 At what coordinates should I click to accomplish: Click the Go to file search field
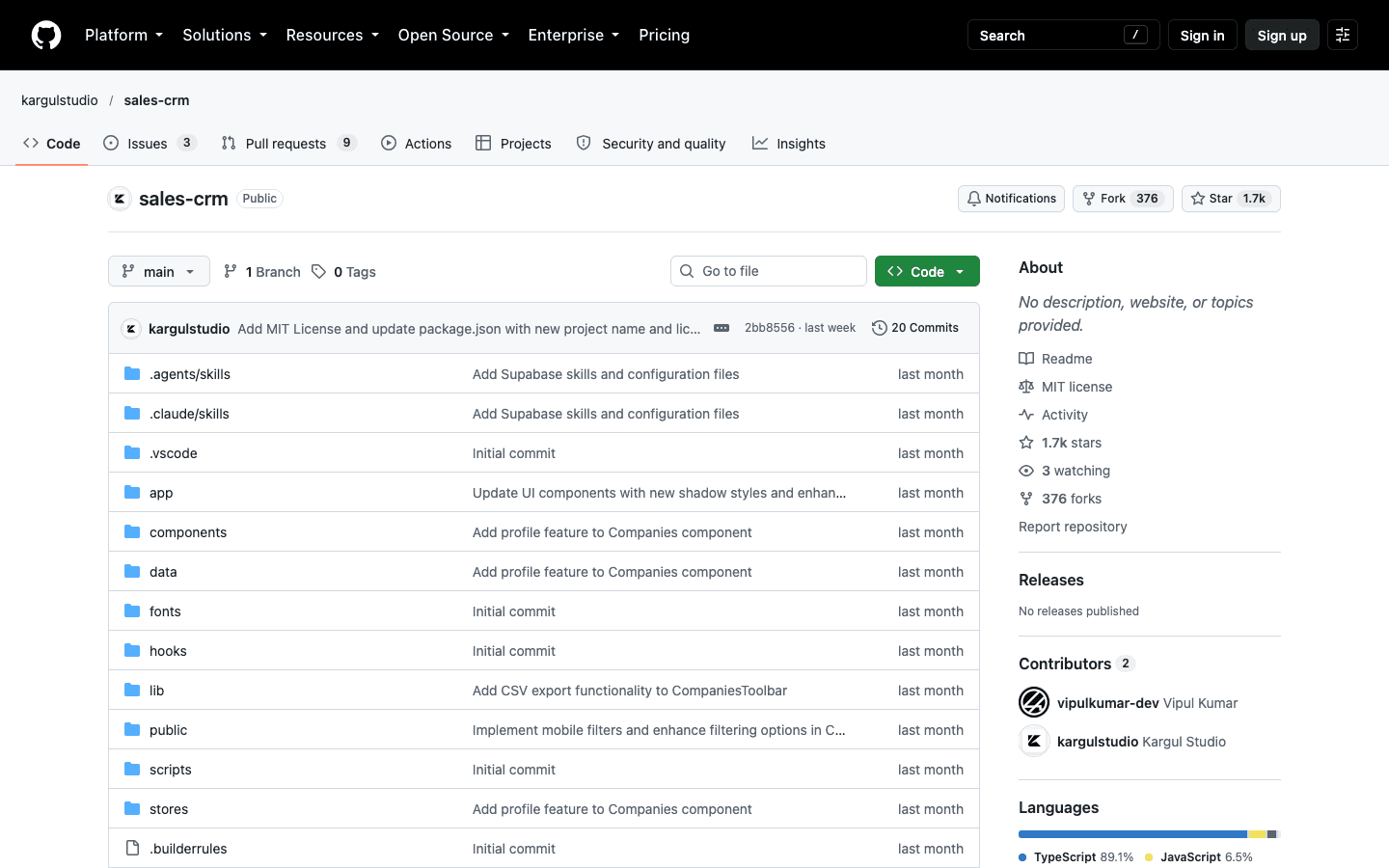tap(769, 271)
